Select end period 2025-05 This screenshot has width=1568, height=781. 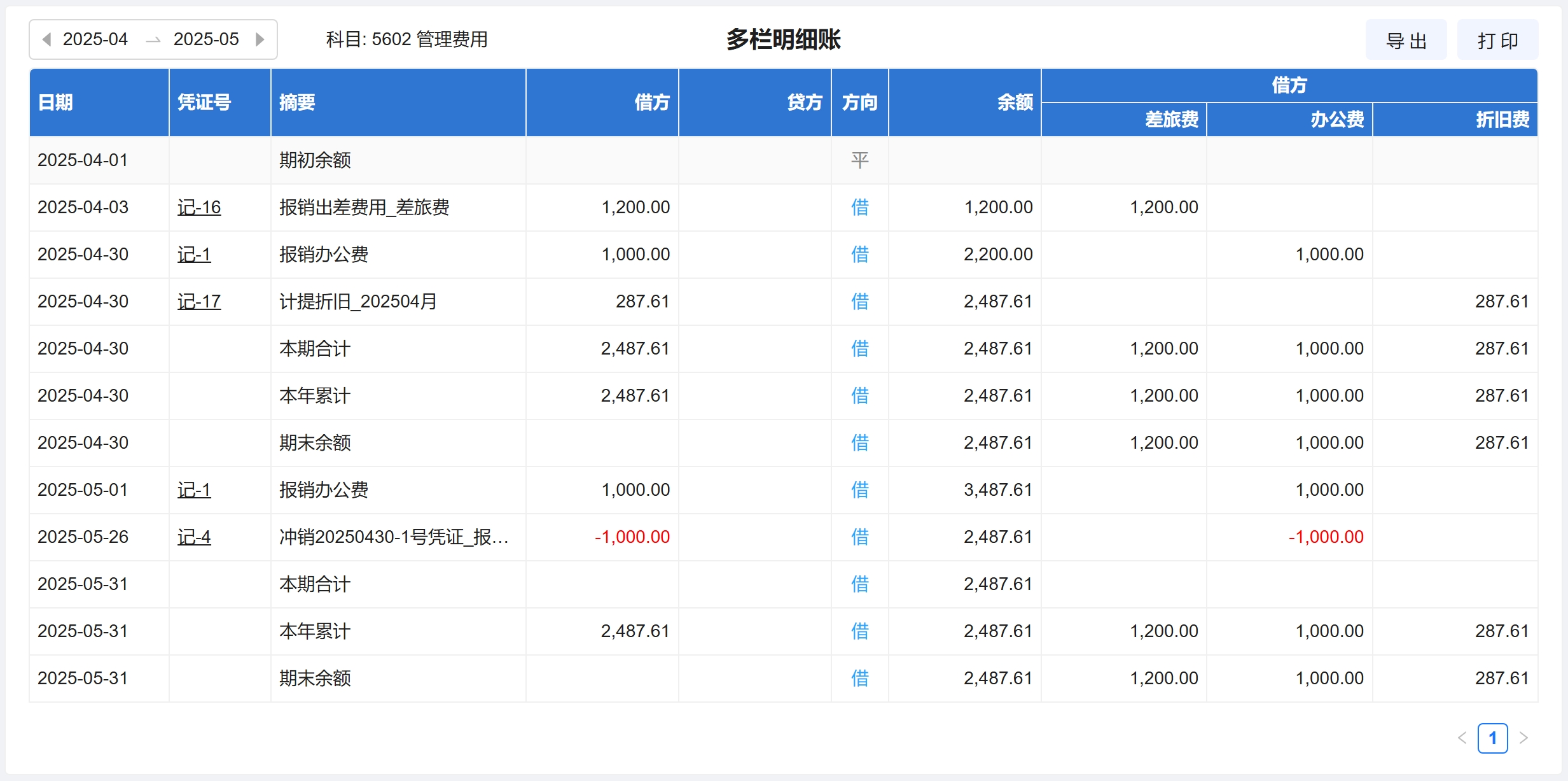pyautogui.click(x=206, y=39)
